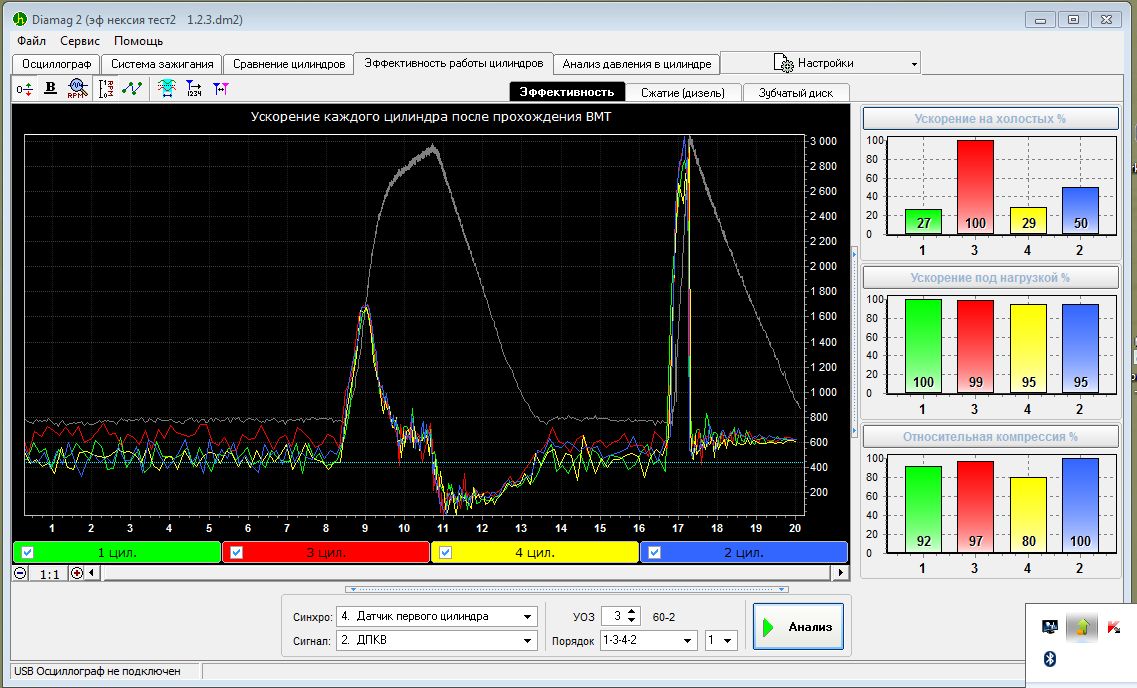Click the red 3 цил. color bar

pos(326,552)
